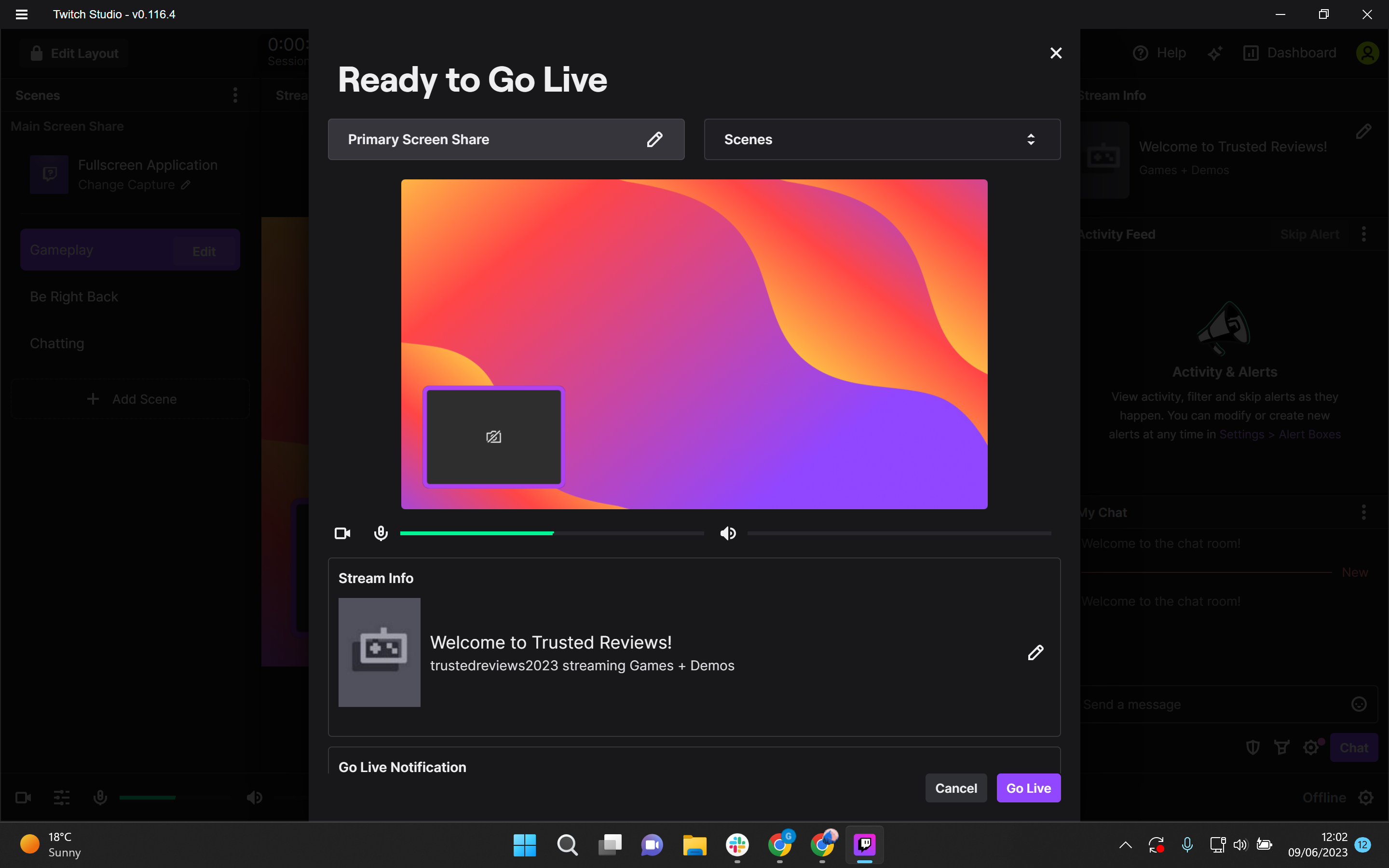The width and height of the screenshot is (1389, 868).
Task: Open stream settings gear next to Offline
Action: point(1366,798)
